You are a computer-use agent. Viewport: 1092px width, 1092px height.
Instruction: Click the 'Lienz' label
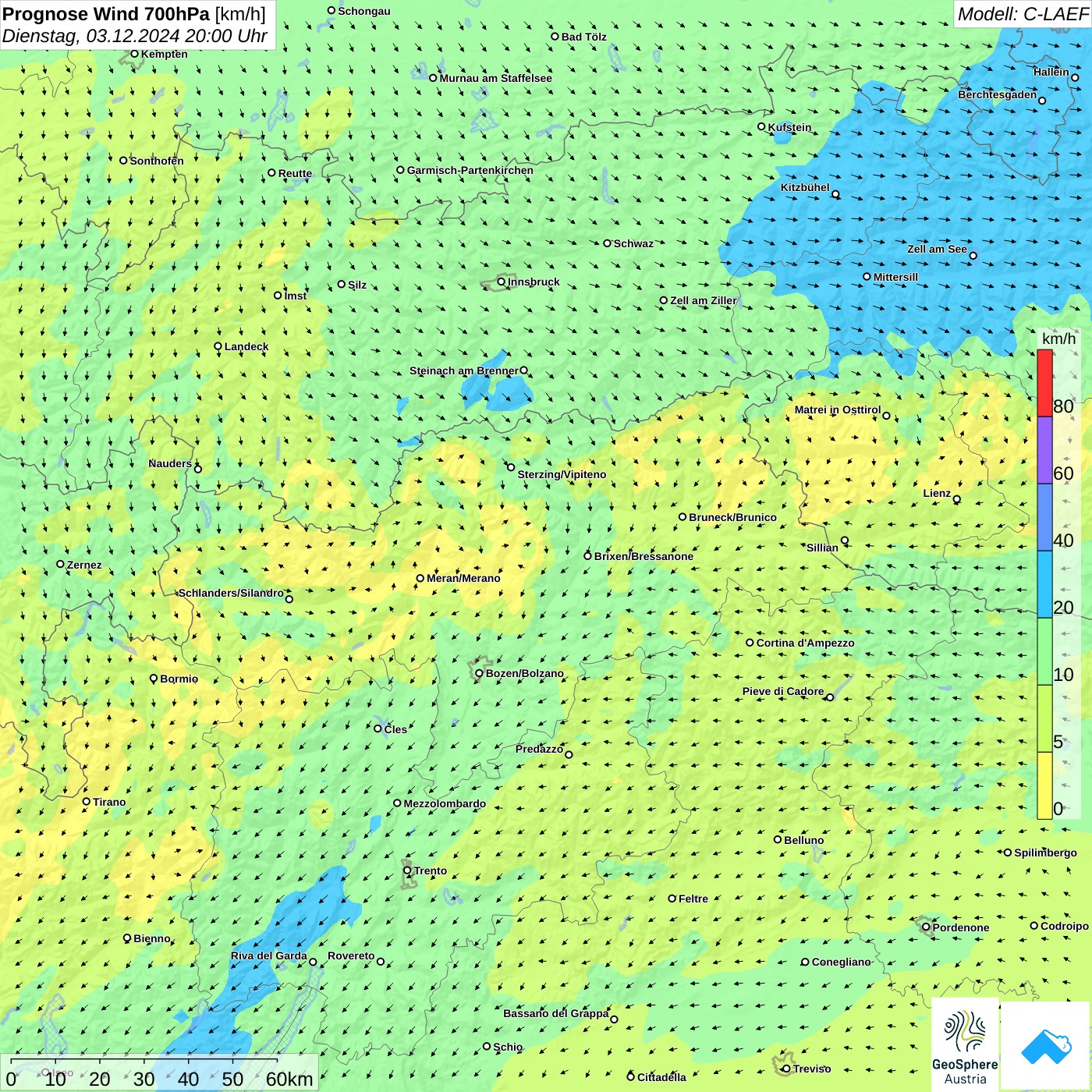(937, 493)
